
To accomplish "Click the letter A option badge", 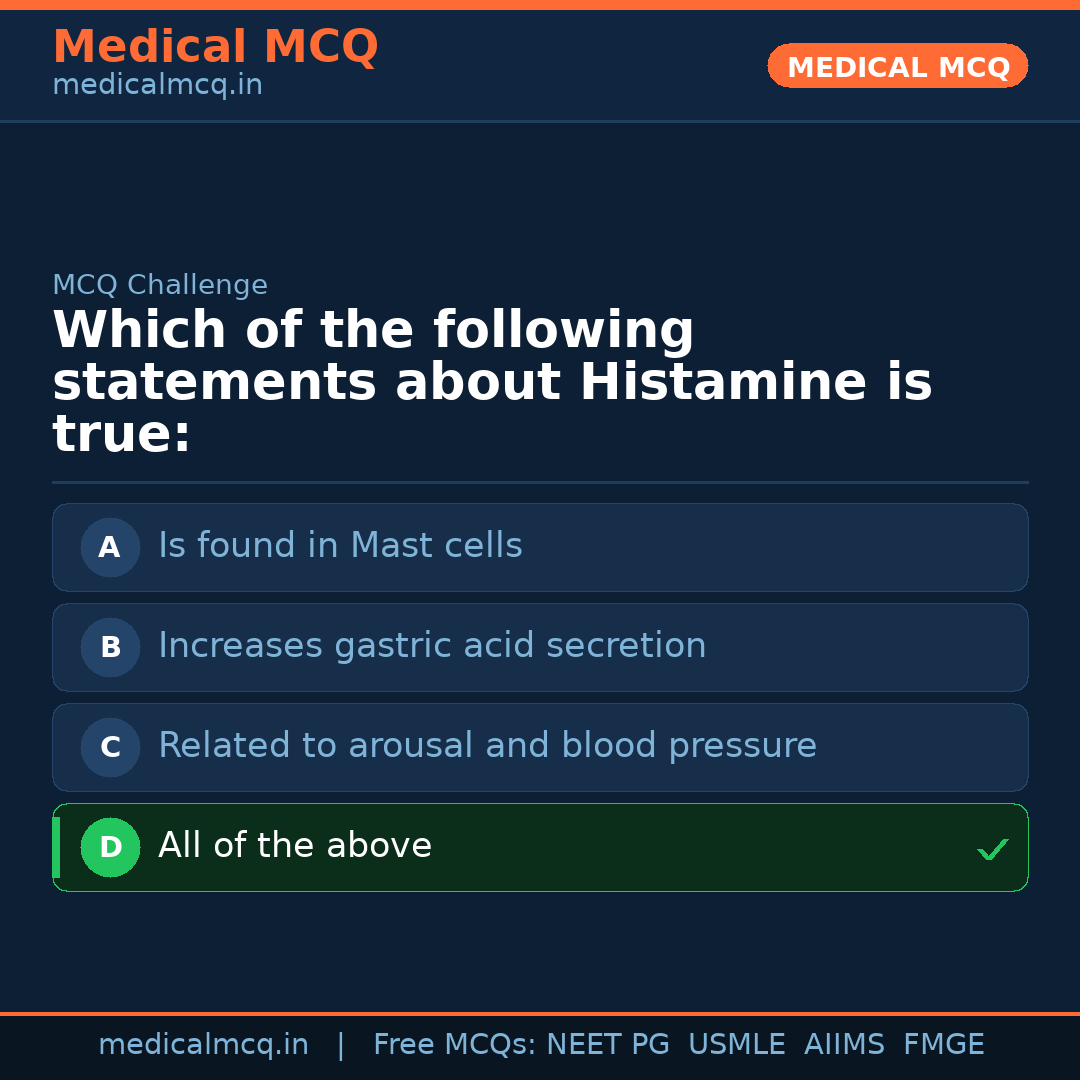I will (x=110, y=547).
